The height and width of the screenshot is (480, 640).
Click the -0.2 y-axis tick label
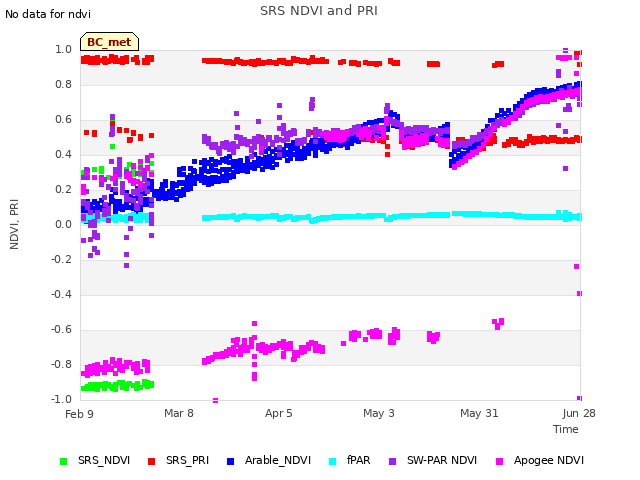[61, 260]
